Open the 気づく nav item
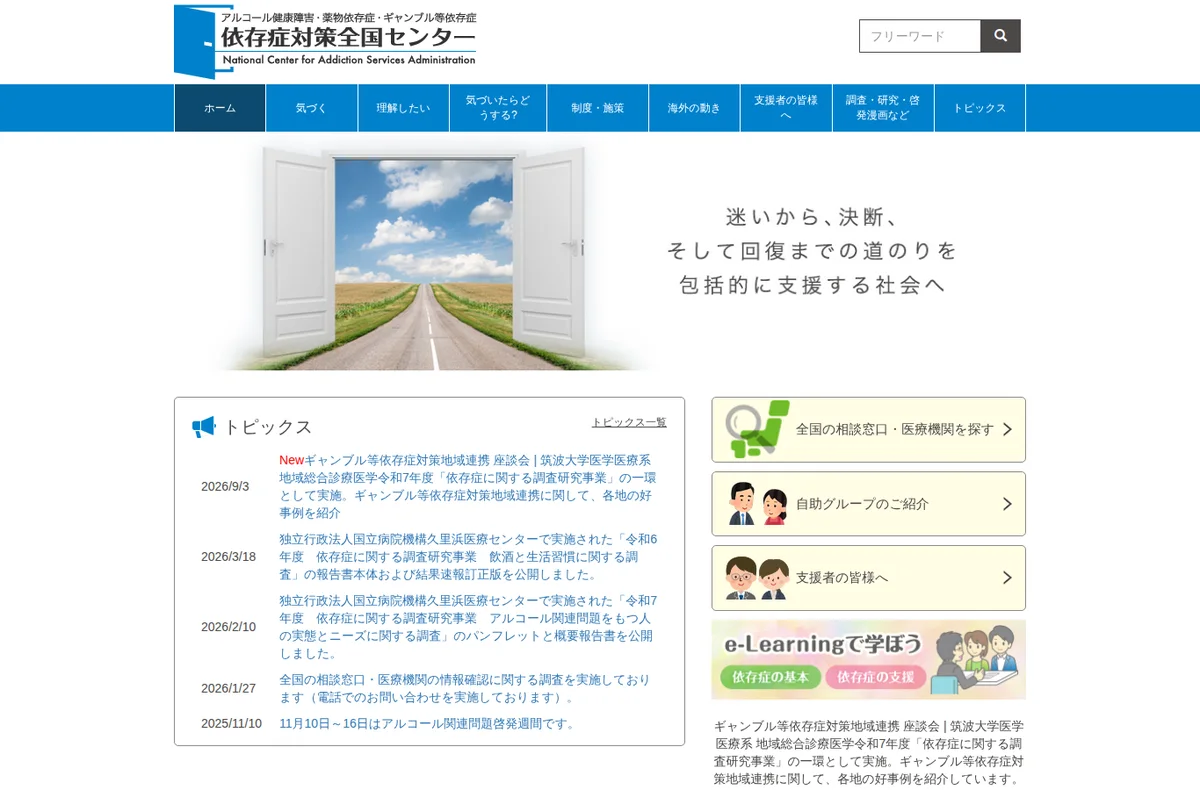 pos(312,108)
